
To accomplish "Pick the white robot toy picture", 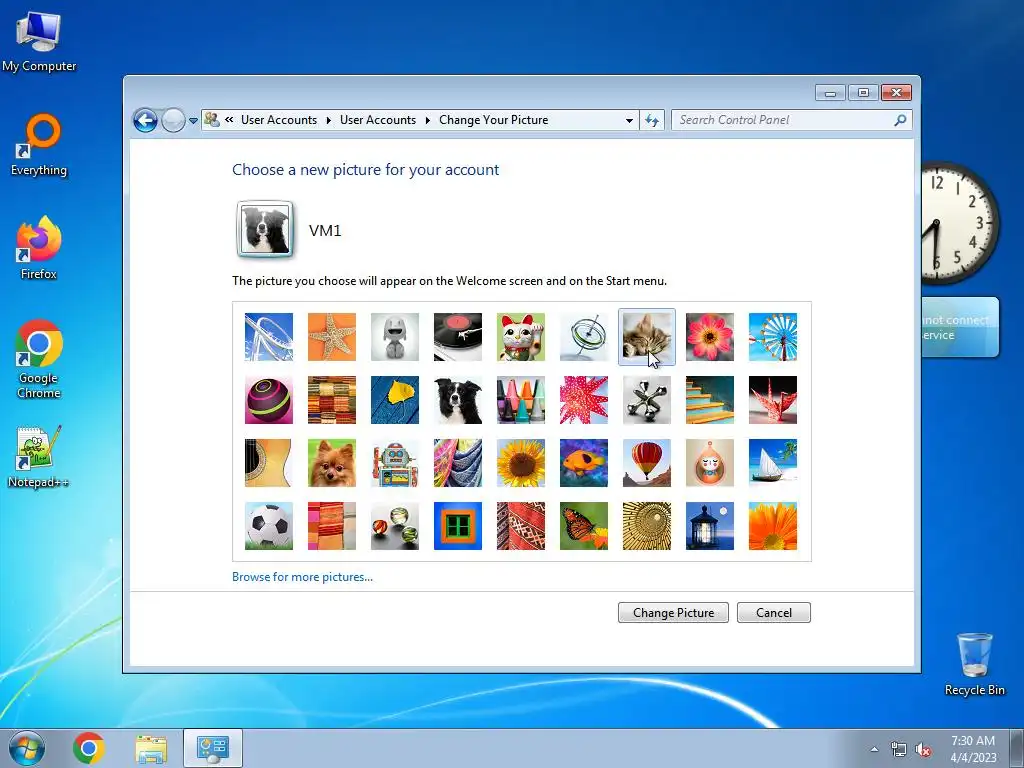I will coord(395,337).
